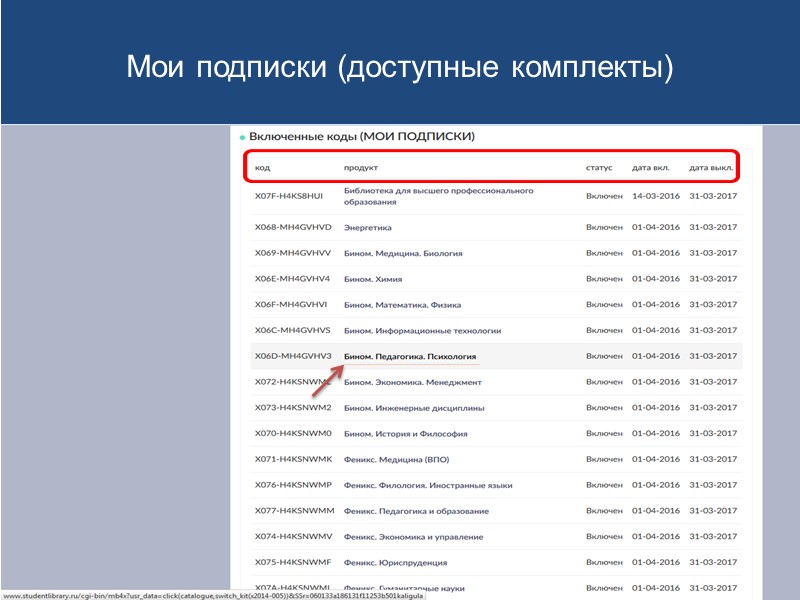Open 'Феникс. Юриспруденция' kit
800x600 pixels.
tap(395, 562)
